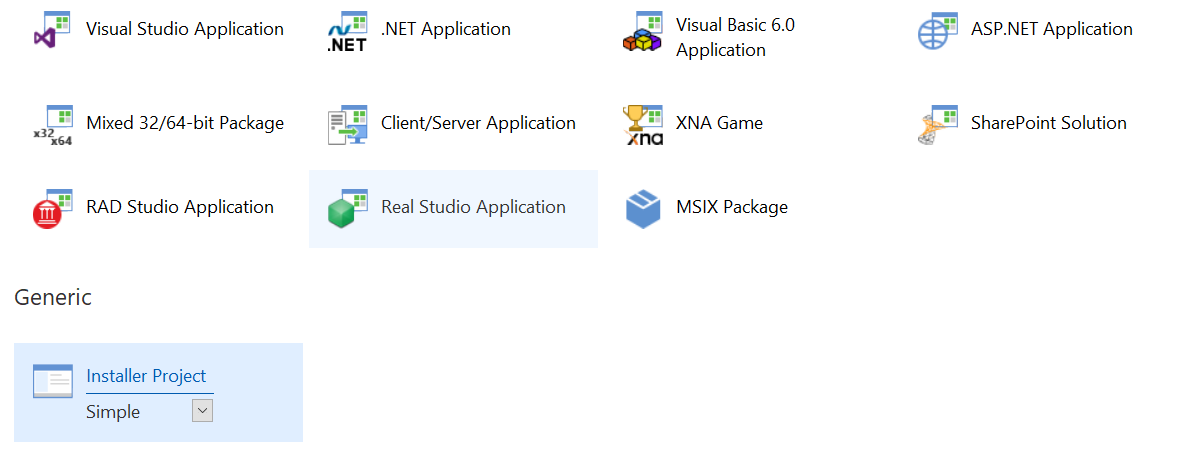The width and height of the screenshot is (1197, 454).
Task: Choose the Visual Basic 6.0 colored blocks icon
Action: click(x=642, y=31)
